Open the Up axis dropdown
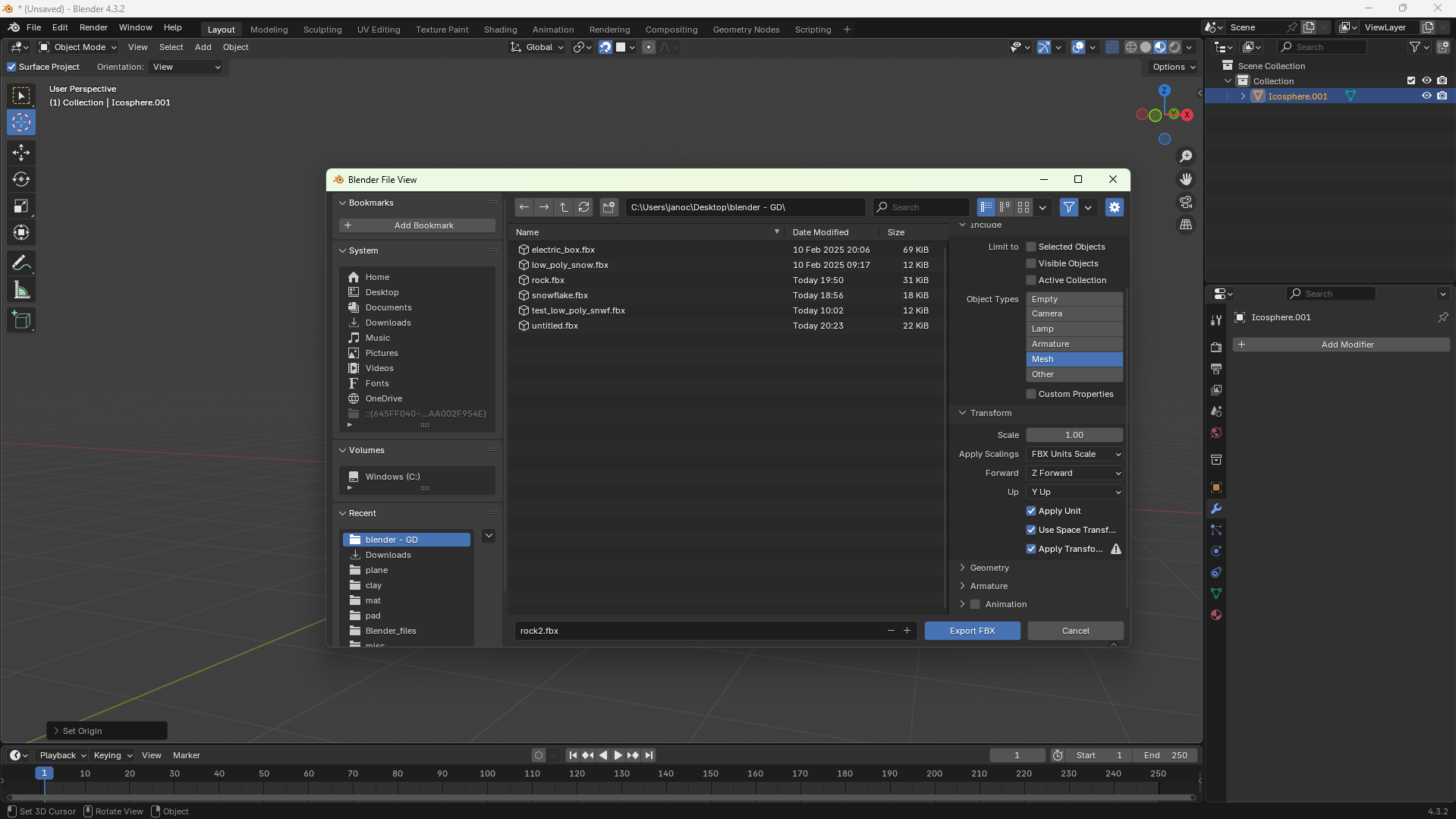Screen dimensions: 1456x819 1074,492
